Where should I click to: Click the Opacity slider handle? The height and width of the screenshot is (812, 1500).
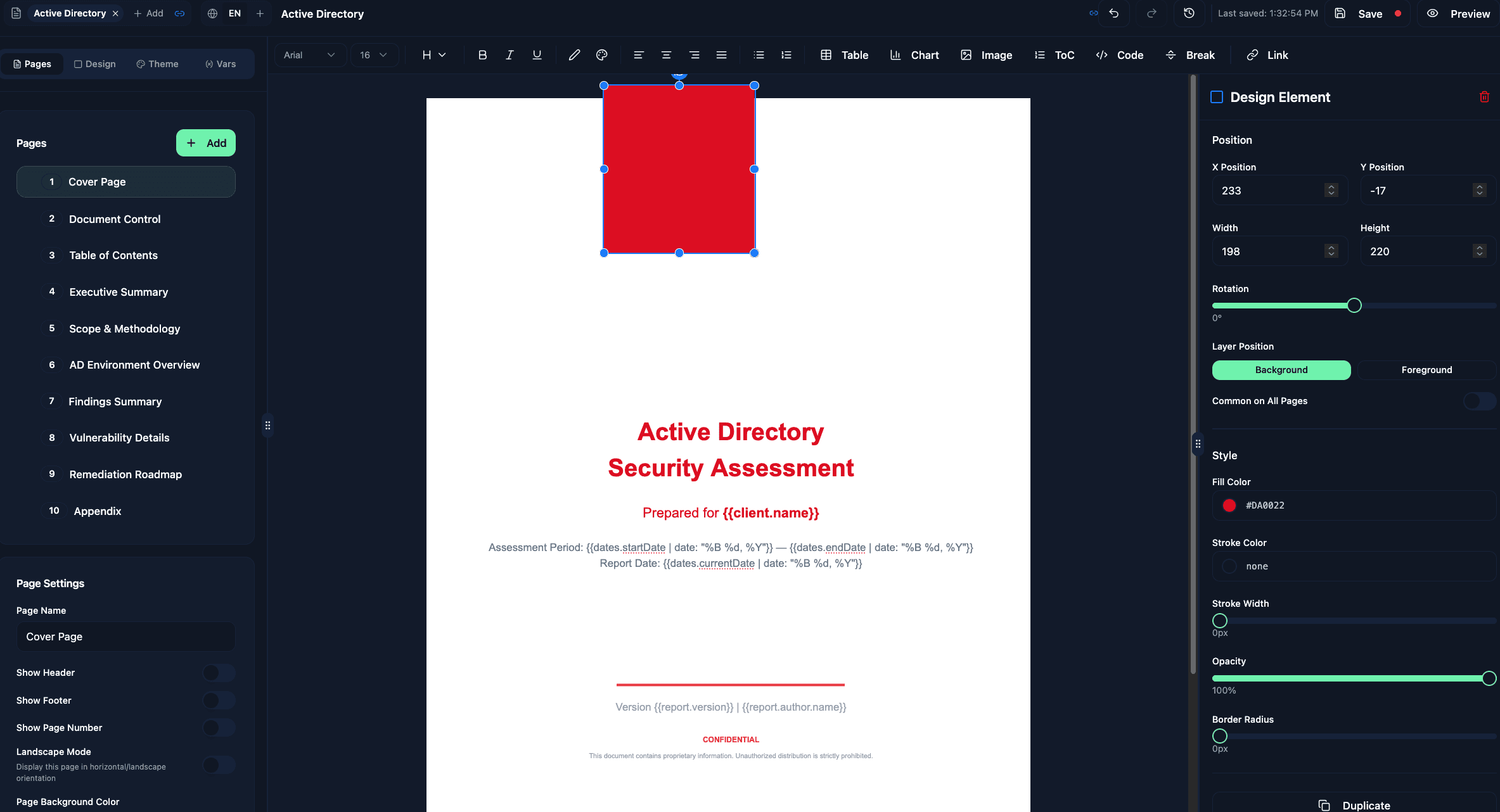coord(1489,678)
